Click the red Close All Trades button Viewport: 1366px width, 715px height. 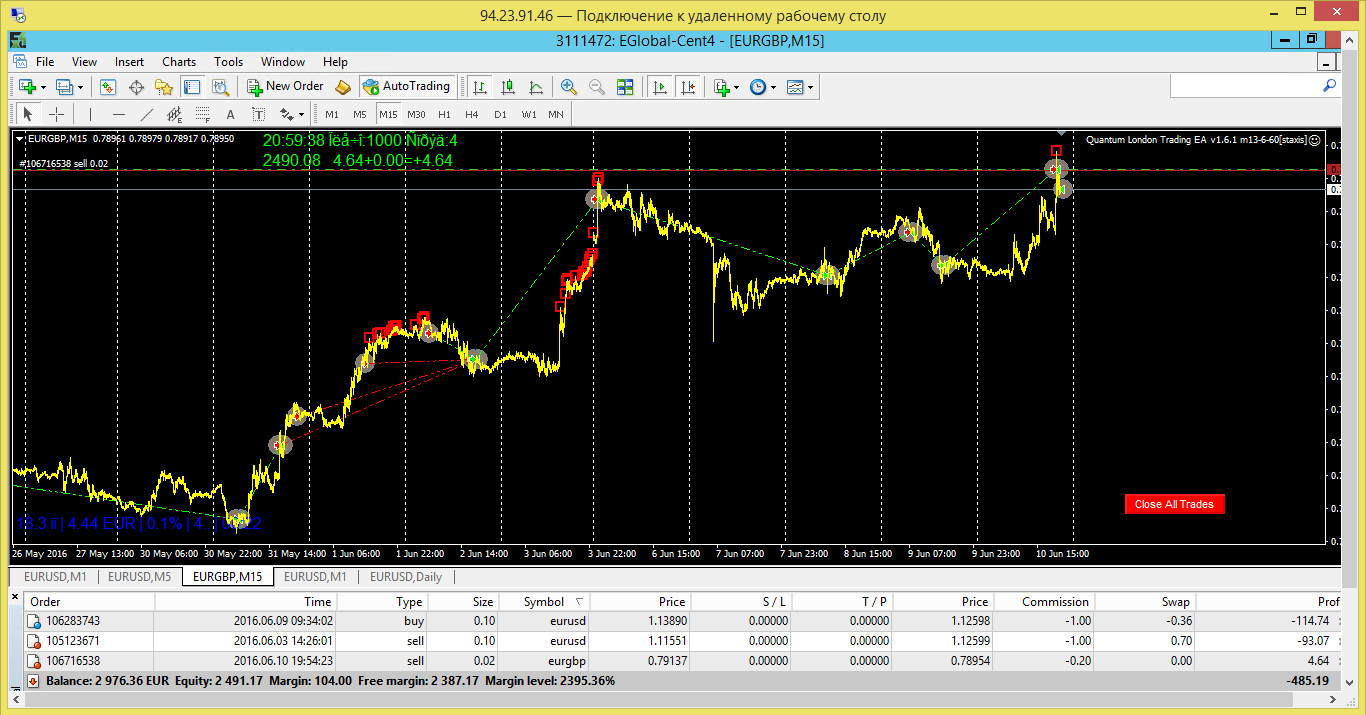click(1174, 504)
